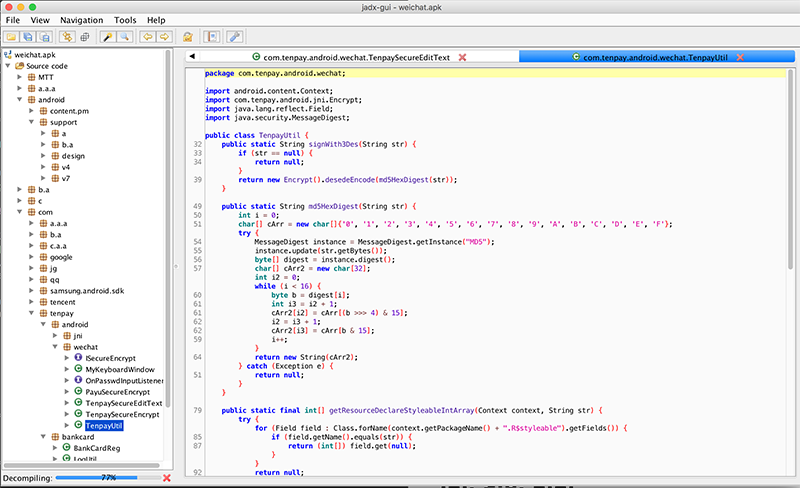Click the samsung.android.sdk package icon

click(43, 290)
